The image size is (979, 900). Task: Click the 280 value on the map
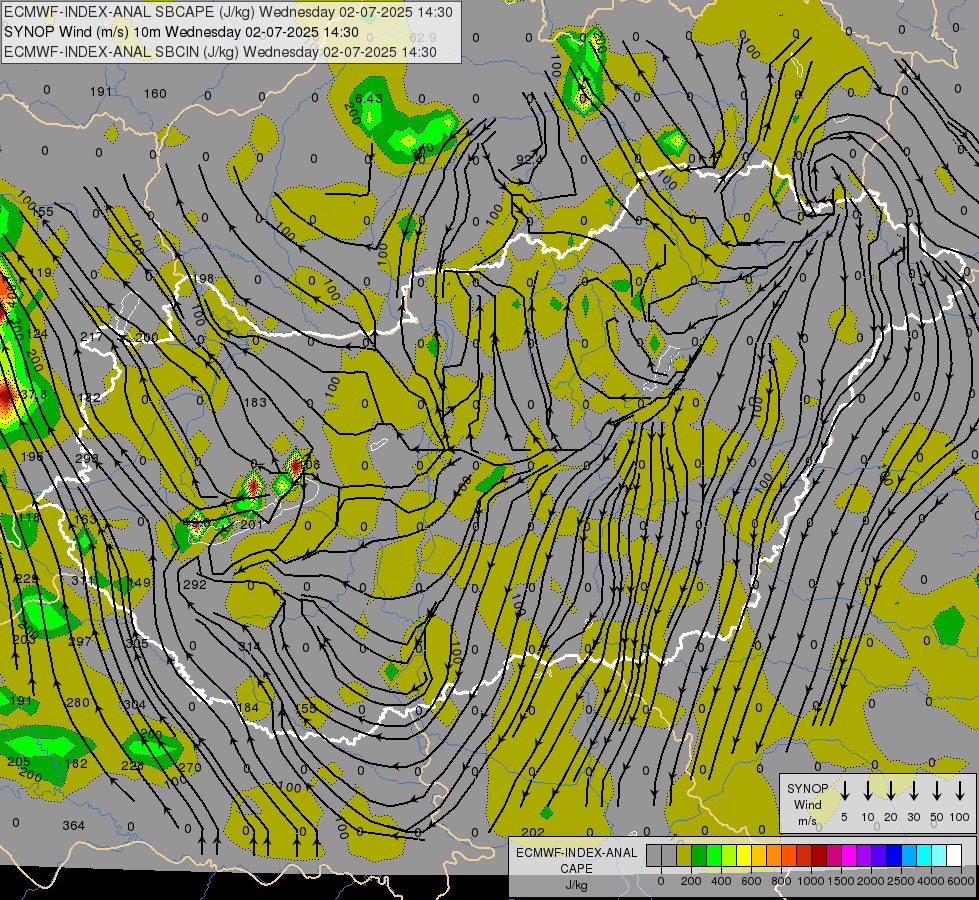(78, 703)
